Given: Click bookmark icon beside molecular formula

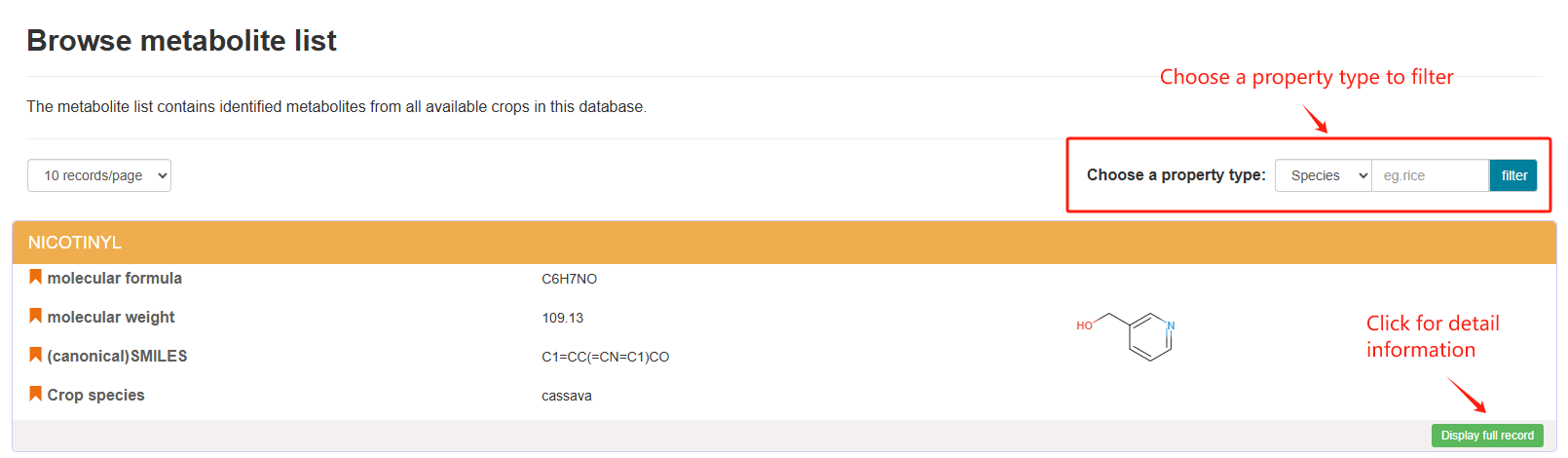Looking at the screenshot, I should point(35,277).
